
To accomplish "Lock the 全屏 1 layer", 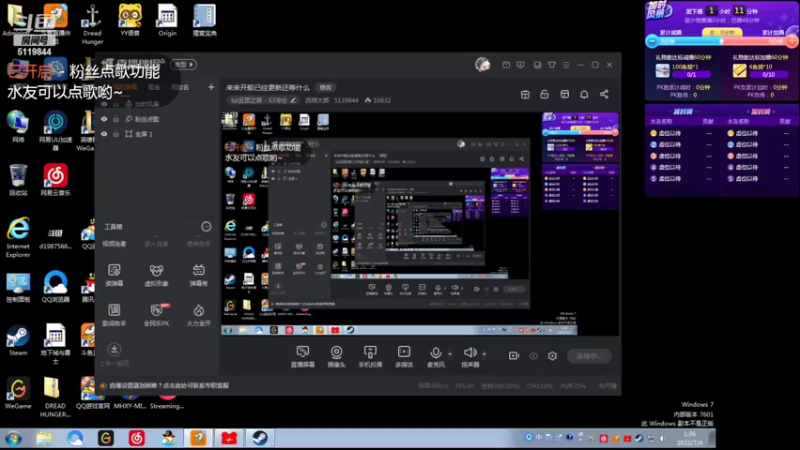I will (116, 134).
